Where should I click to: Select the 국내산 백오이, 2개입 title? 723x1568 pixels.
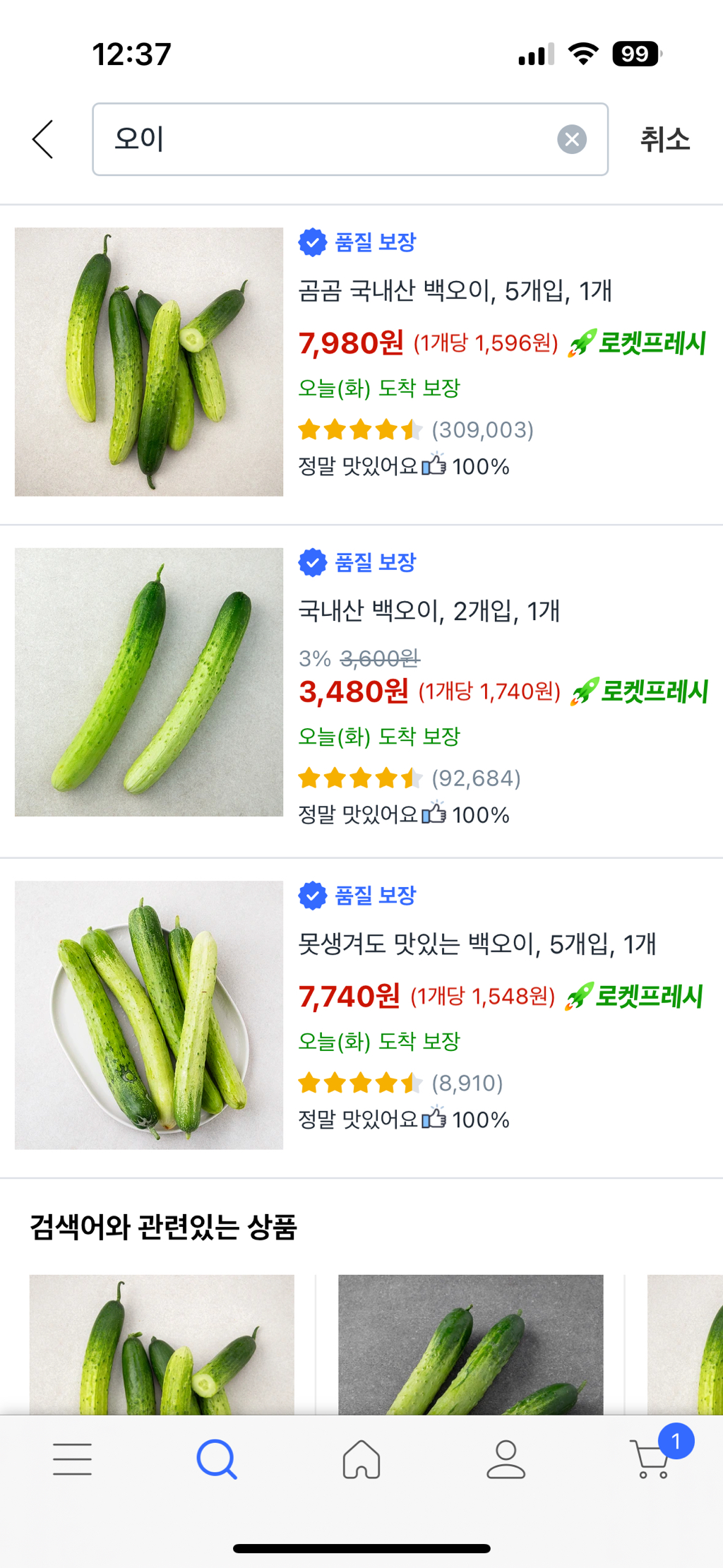[429, 611]
